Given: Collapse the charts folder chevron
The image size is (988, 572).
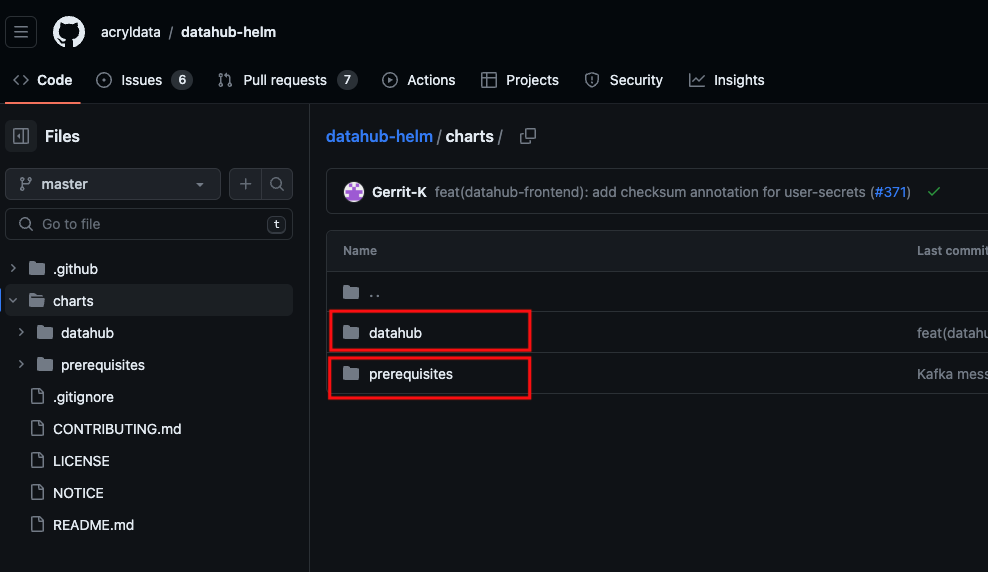Looking at the screenshot, I should pos(13,300).
